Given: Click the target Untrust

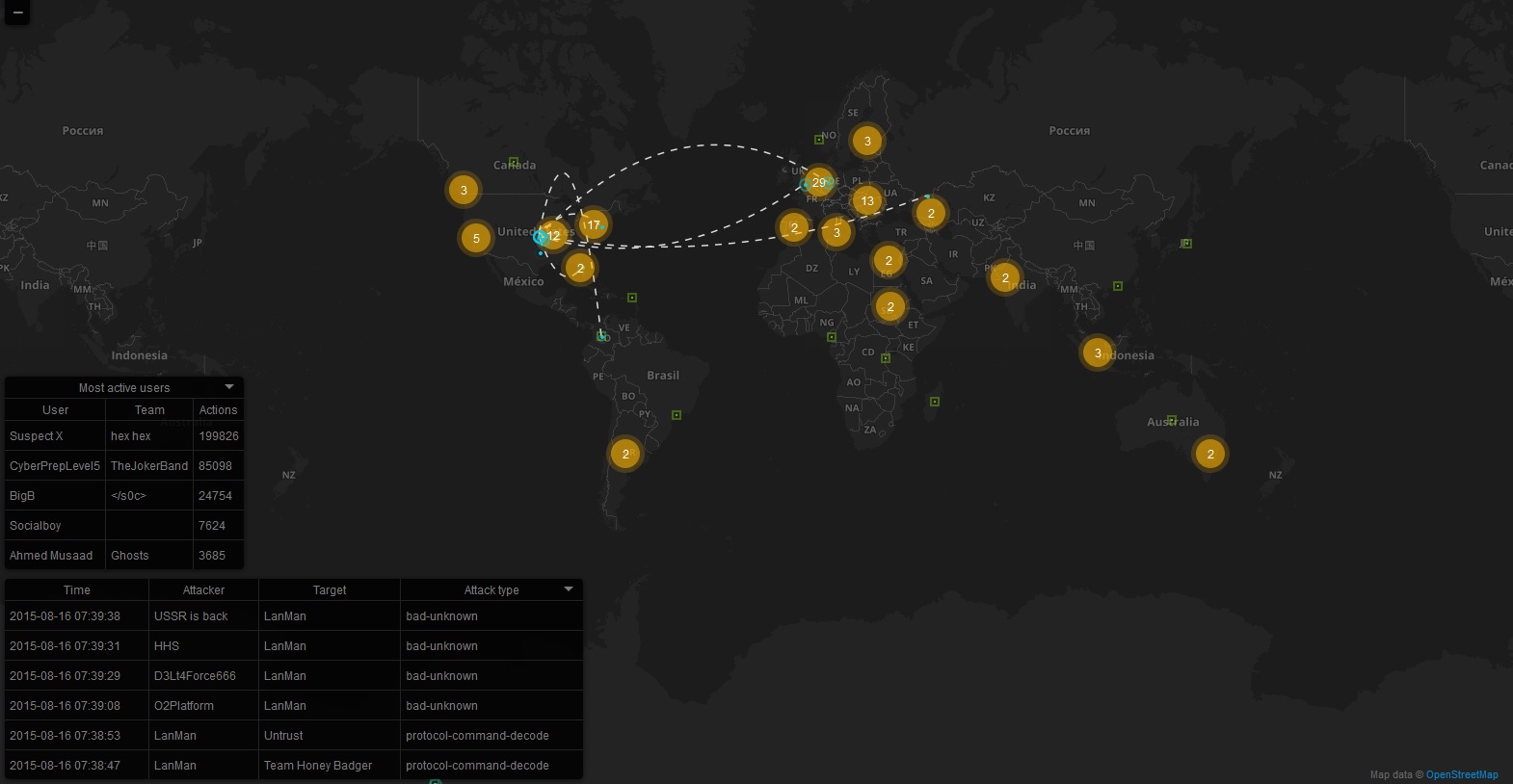Looking at the screenshot, I should 283,736.
